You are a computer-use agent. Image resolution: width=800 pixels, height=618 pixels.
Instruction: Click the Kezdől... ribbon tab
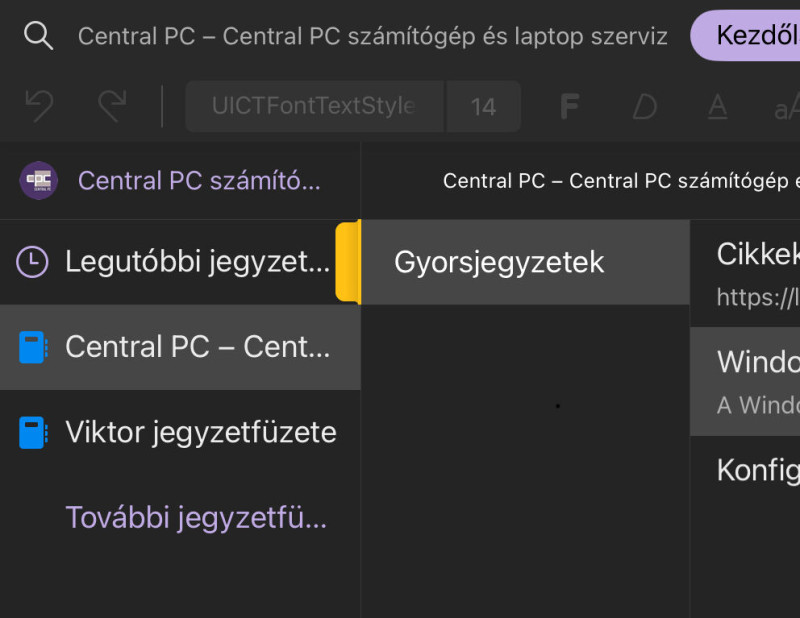(x=745, y=35)
